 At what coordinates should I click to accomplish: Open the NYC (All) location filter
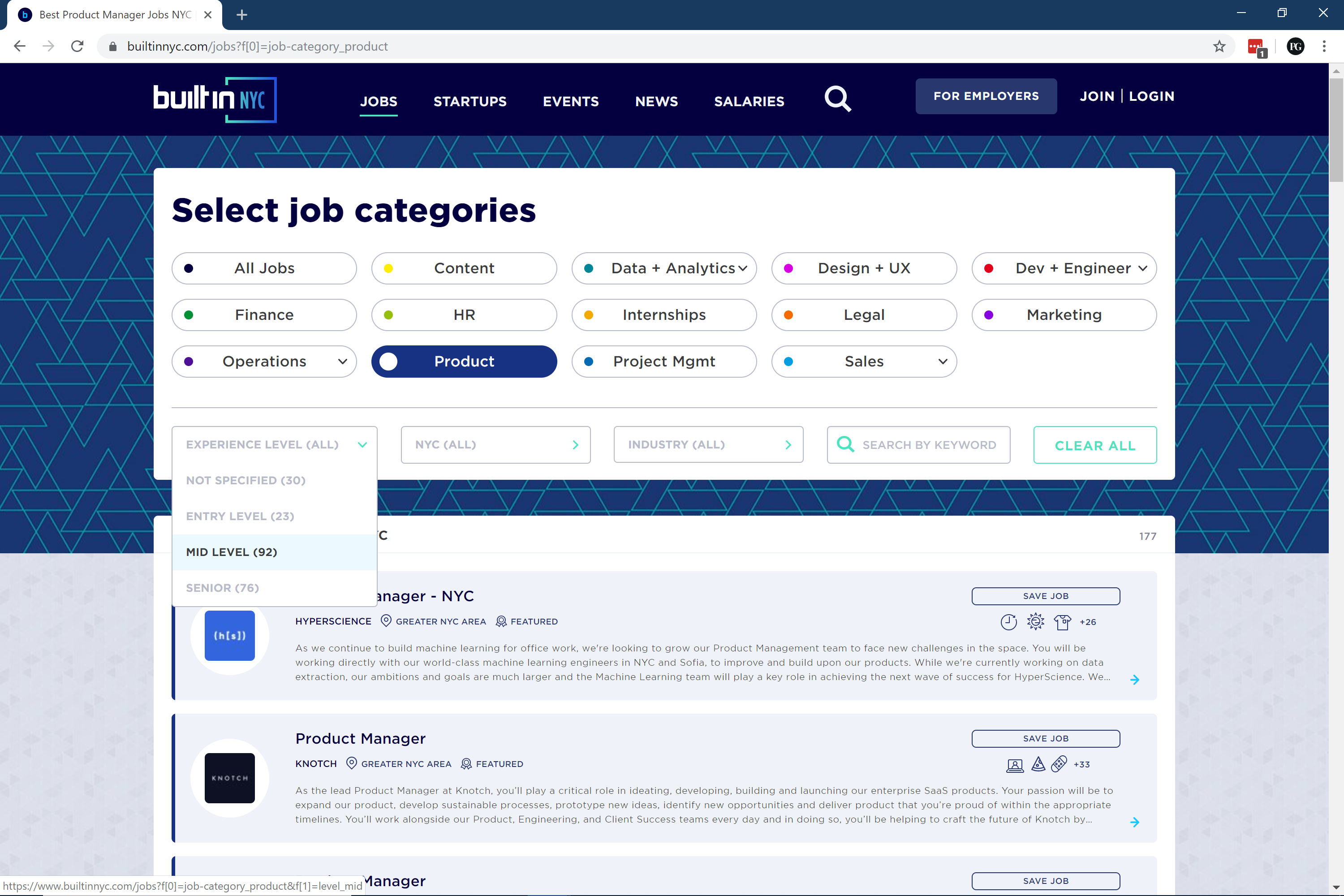point(495,444)
